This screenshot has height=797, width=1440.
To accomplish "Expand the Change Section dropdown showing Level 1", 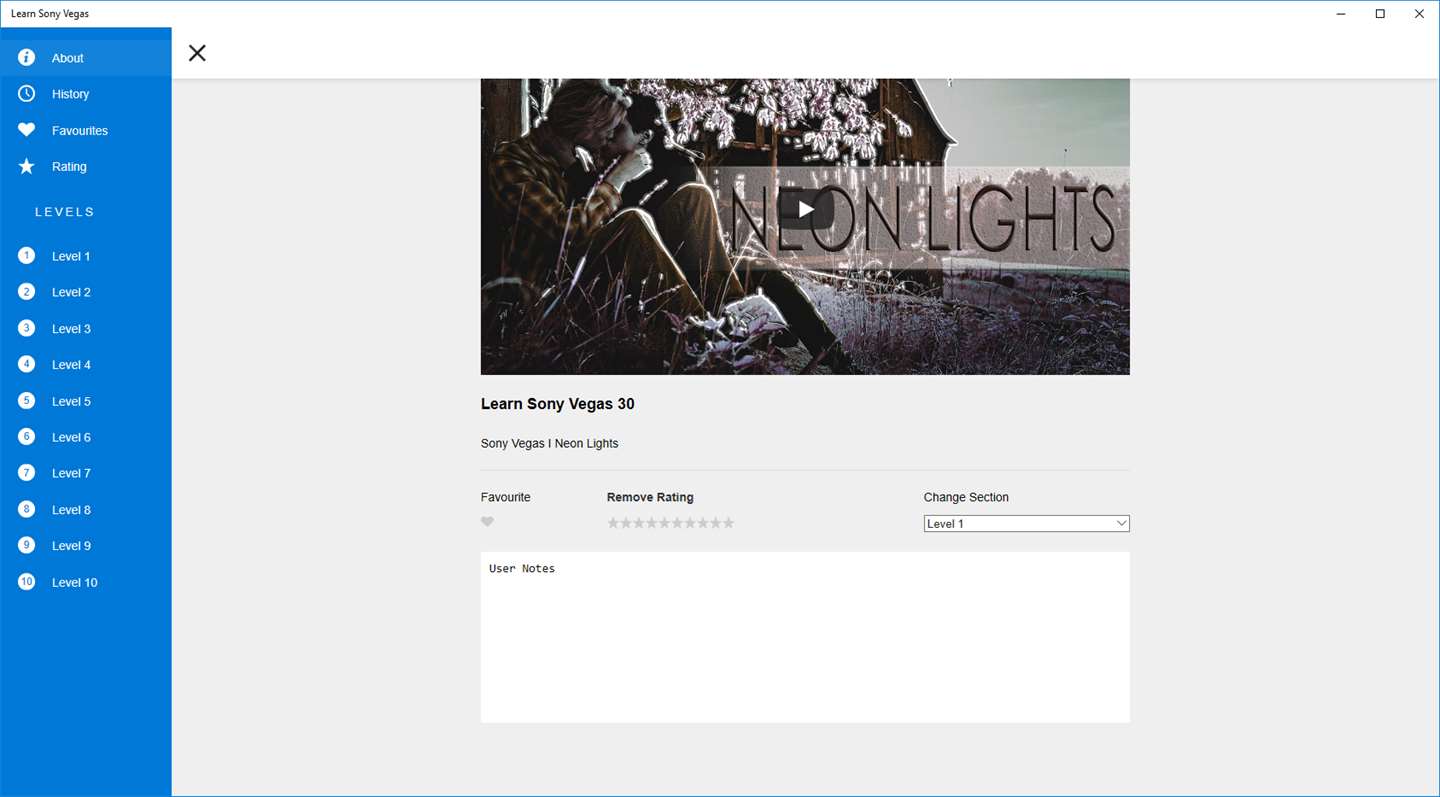I will pyautogui.click(x=1026, y=524).
